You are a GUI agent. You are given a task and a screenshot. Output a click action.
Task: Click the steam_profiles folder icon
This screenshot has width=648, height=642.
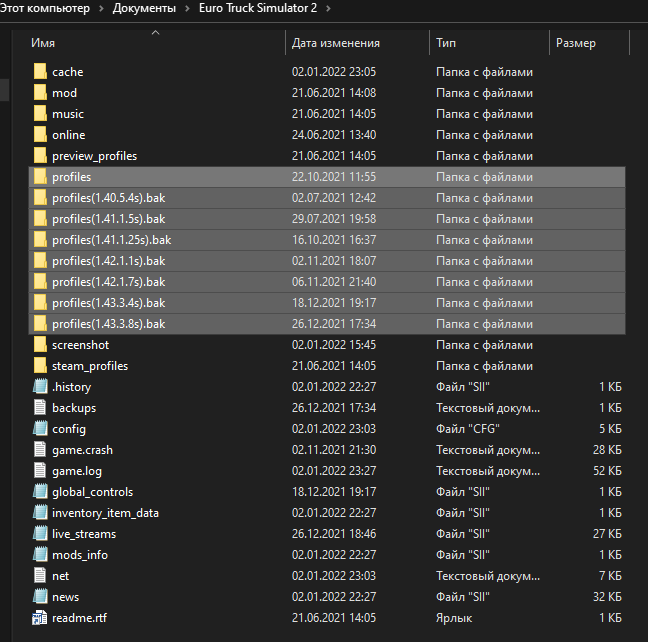[x=40, y=366]
